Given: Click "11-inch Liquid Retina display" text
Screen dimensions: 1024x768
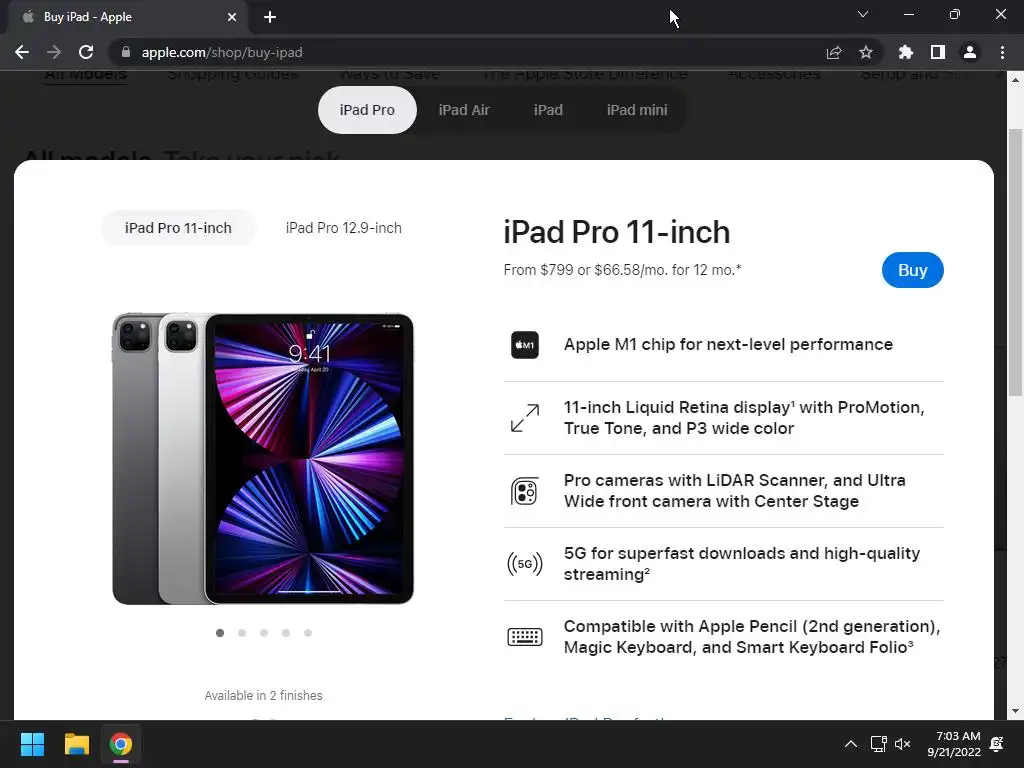Looking at the screenshot, I should coord(744,417).
